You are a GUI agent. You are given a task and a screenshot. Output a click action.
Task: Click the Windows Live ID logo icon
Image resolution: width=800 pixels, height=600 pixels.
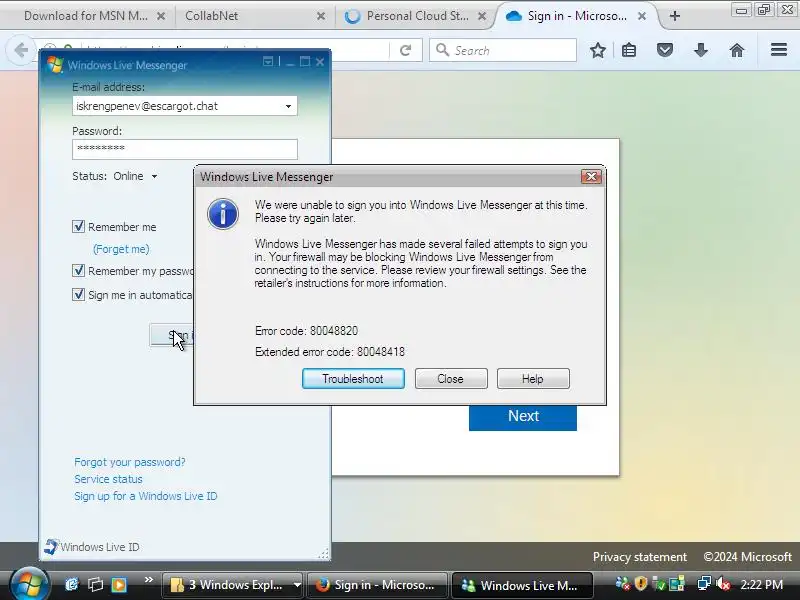pyautogui.click(x=51, y=546)
